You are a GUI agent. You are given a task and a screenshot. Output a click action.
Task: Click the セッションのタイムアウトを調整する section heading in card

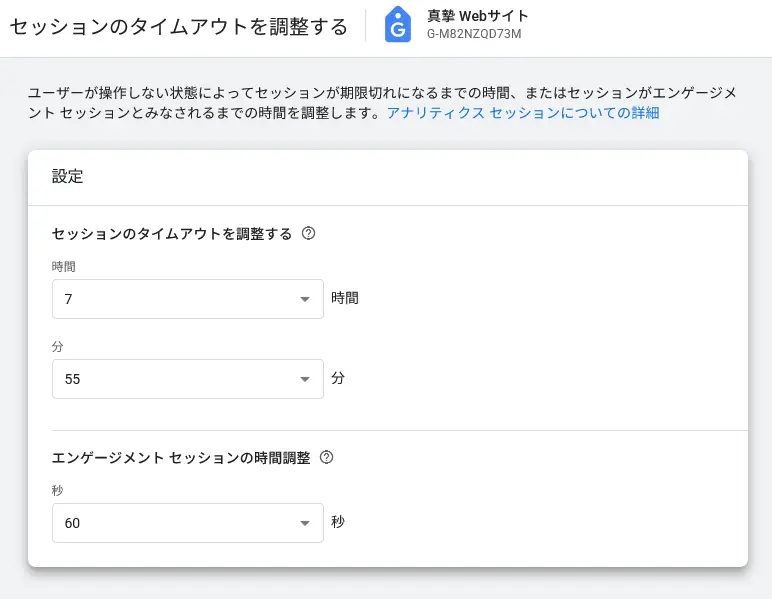coord(172,233)
